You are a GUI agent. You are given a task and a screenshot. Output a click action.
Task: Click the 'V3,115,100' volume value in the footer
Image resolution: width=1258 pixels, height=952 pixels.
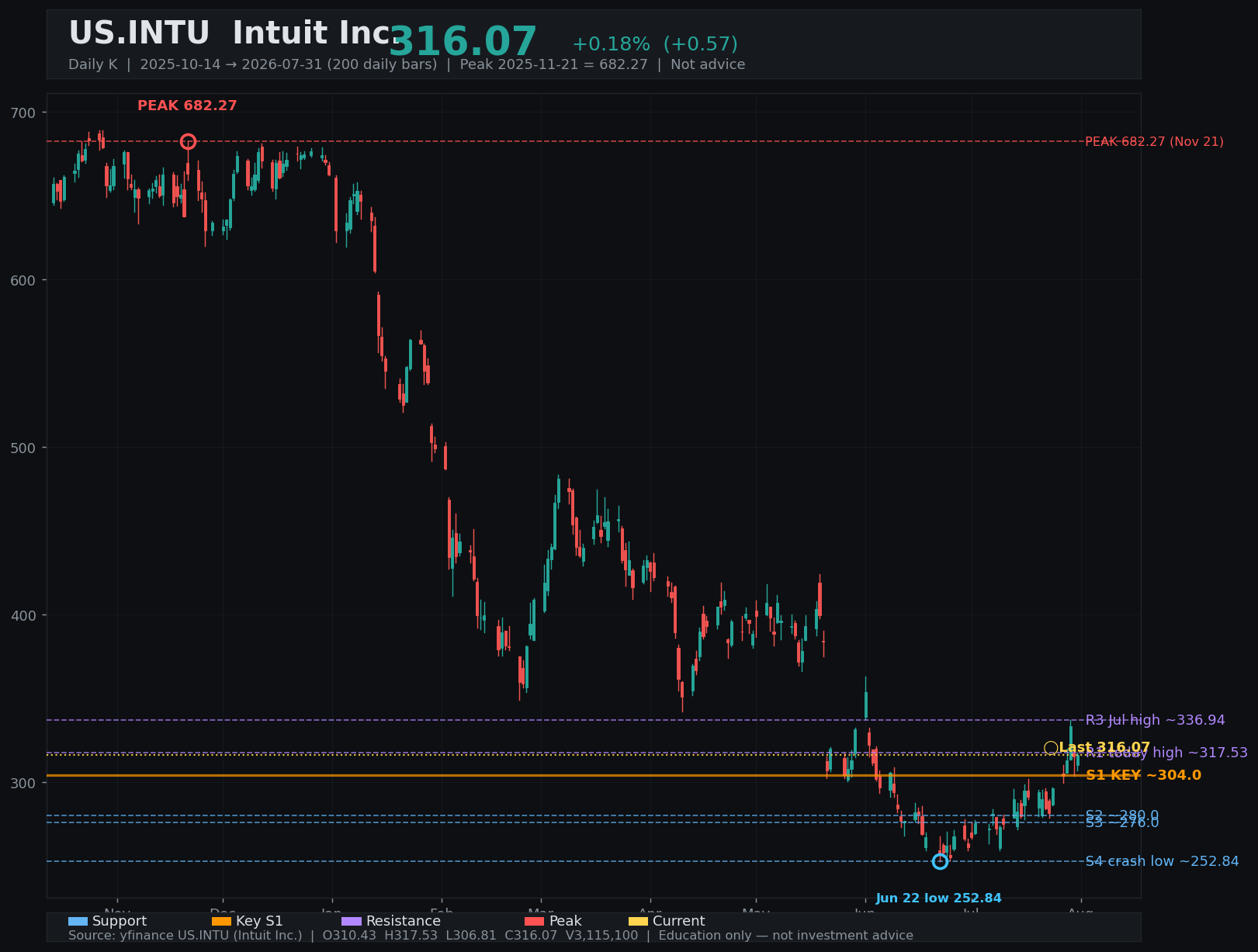point(601,936)
